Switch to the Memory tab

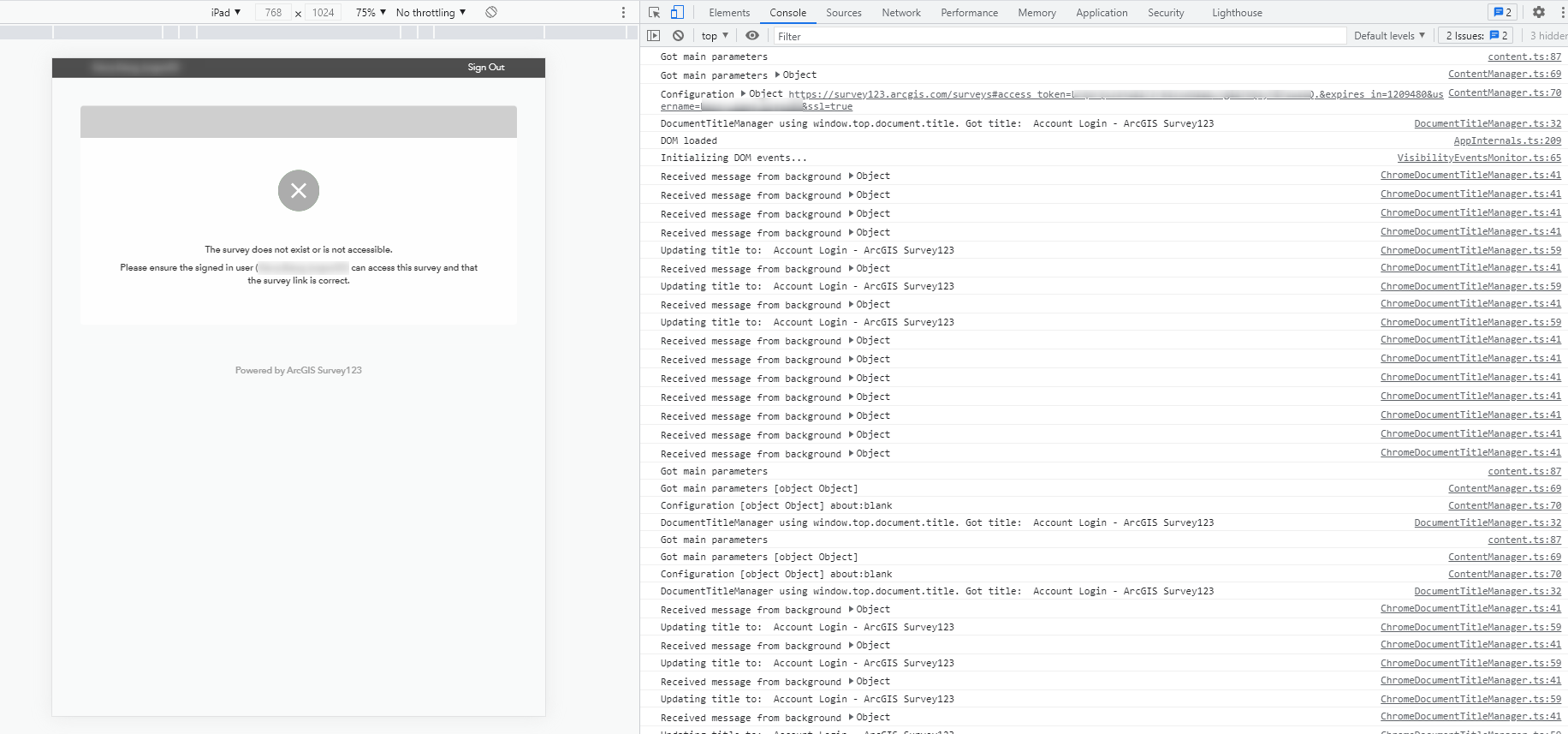tap(1036, 13)
